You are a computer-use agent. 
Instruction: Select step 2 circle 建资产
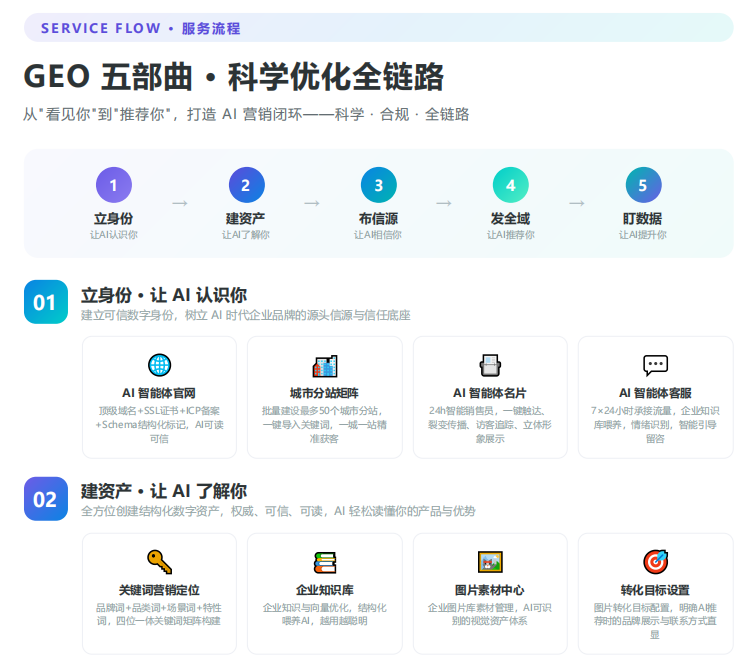(246, 185)
